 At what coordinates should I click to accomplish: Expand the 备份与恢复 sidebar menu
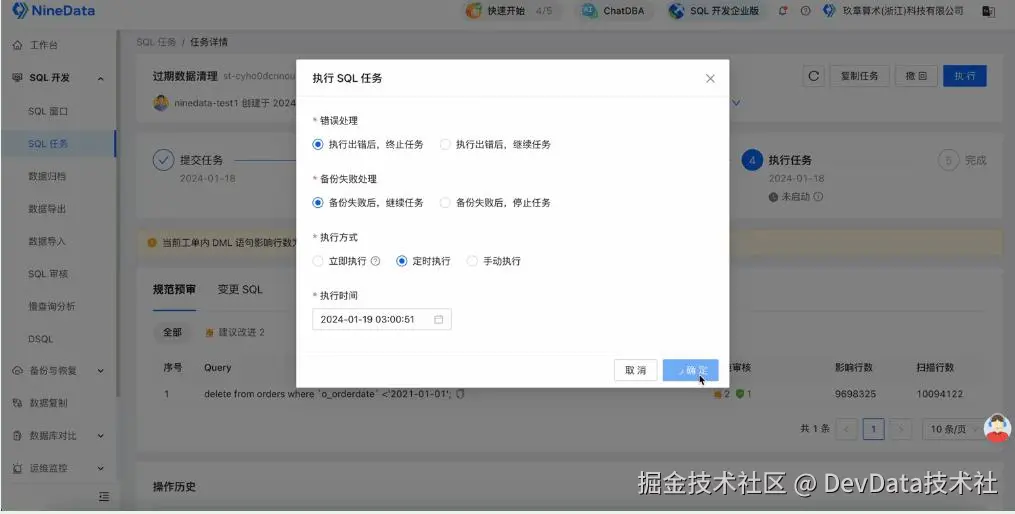pyautogui.click(x=58, y=370)
